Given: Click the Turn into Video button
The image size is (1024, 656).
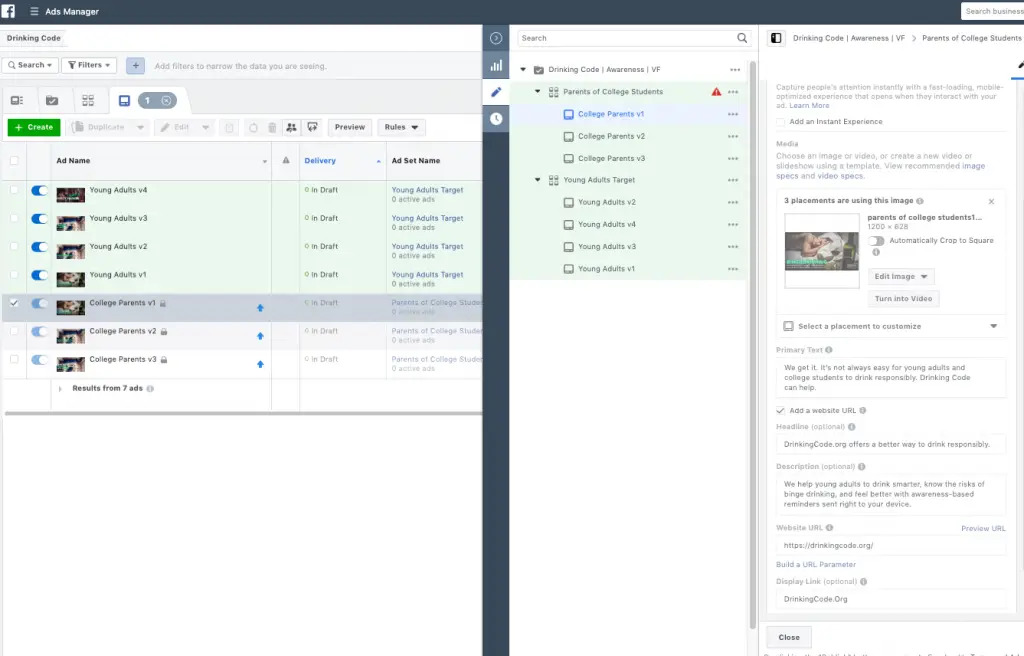Looking at the screenshot, I should (x=903, y=299).
